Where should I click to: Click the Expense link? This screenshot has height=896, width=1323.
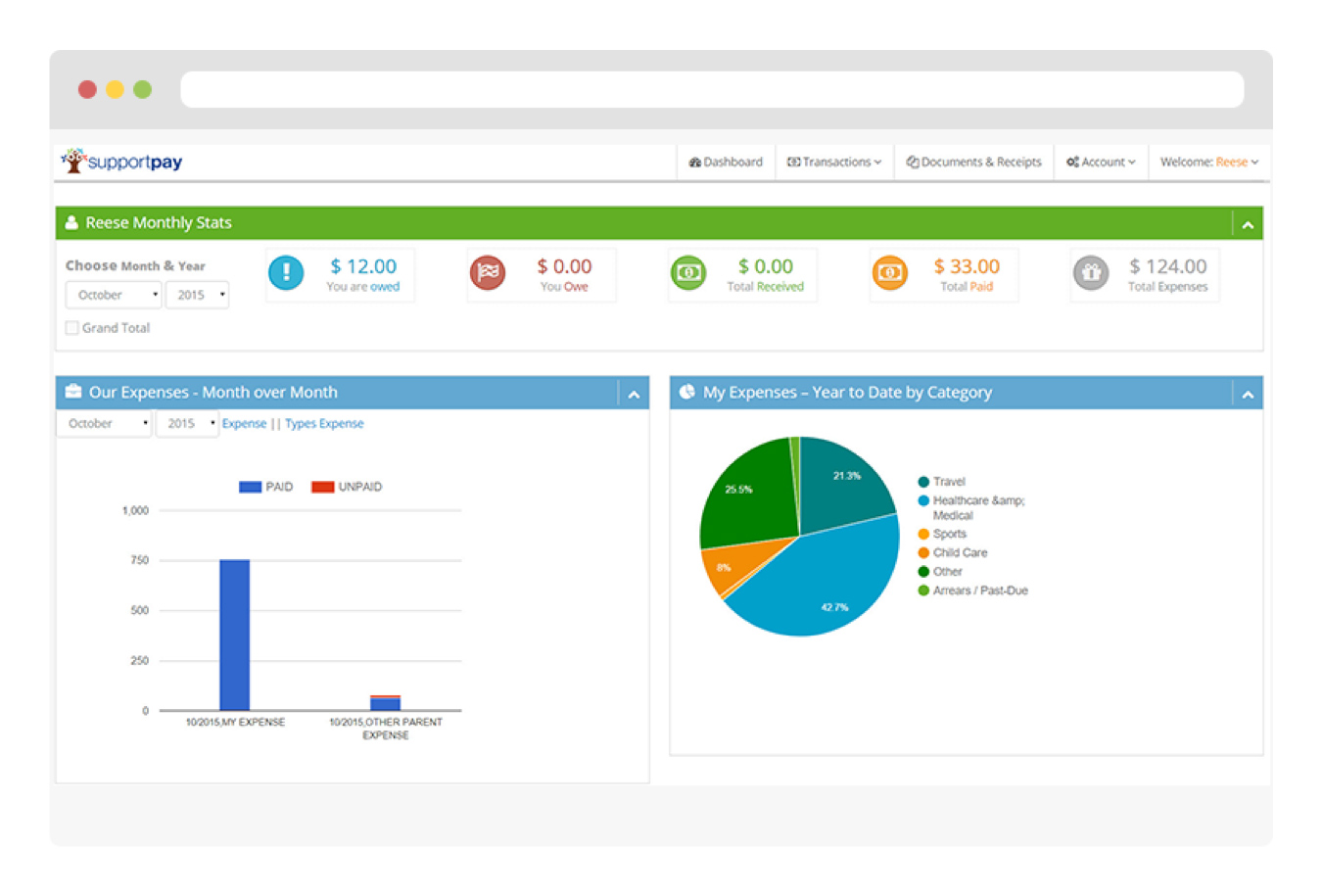click(x=244, y=424)
